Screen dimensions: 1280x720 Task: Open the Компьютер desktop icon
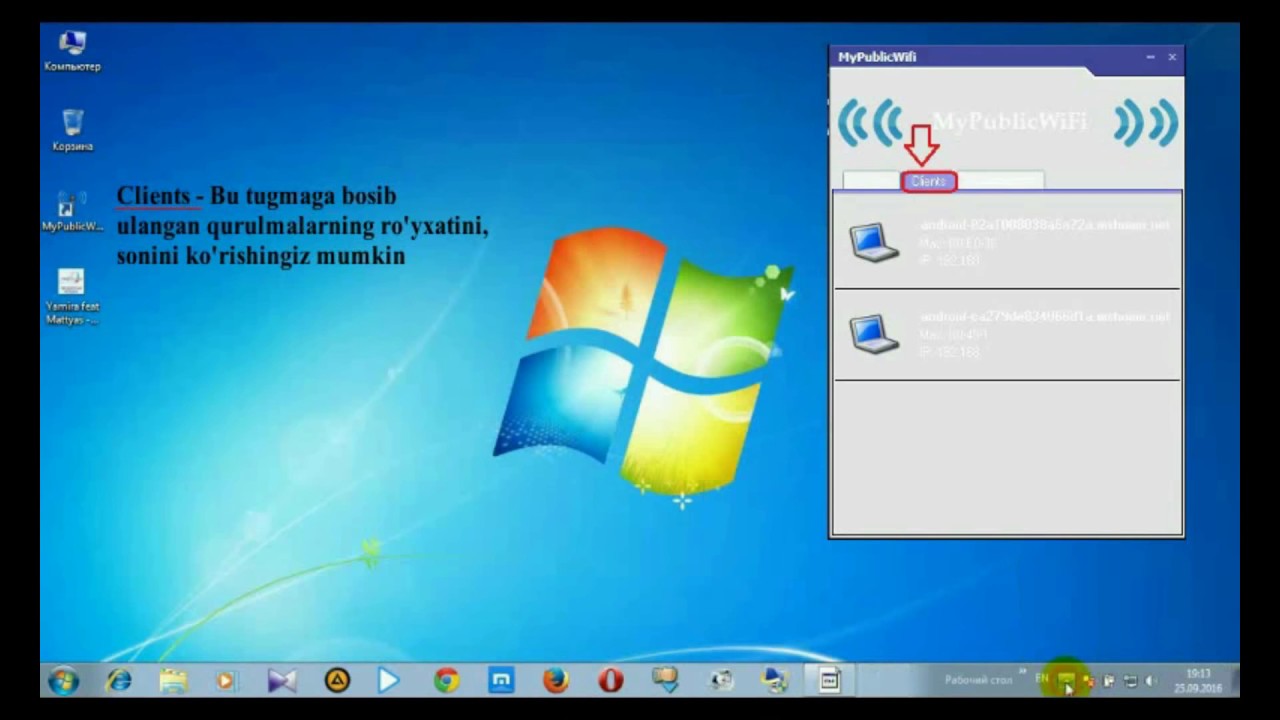coord(72,51)
